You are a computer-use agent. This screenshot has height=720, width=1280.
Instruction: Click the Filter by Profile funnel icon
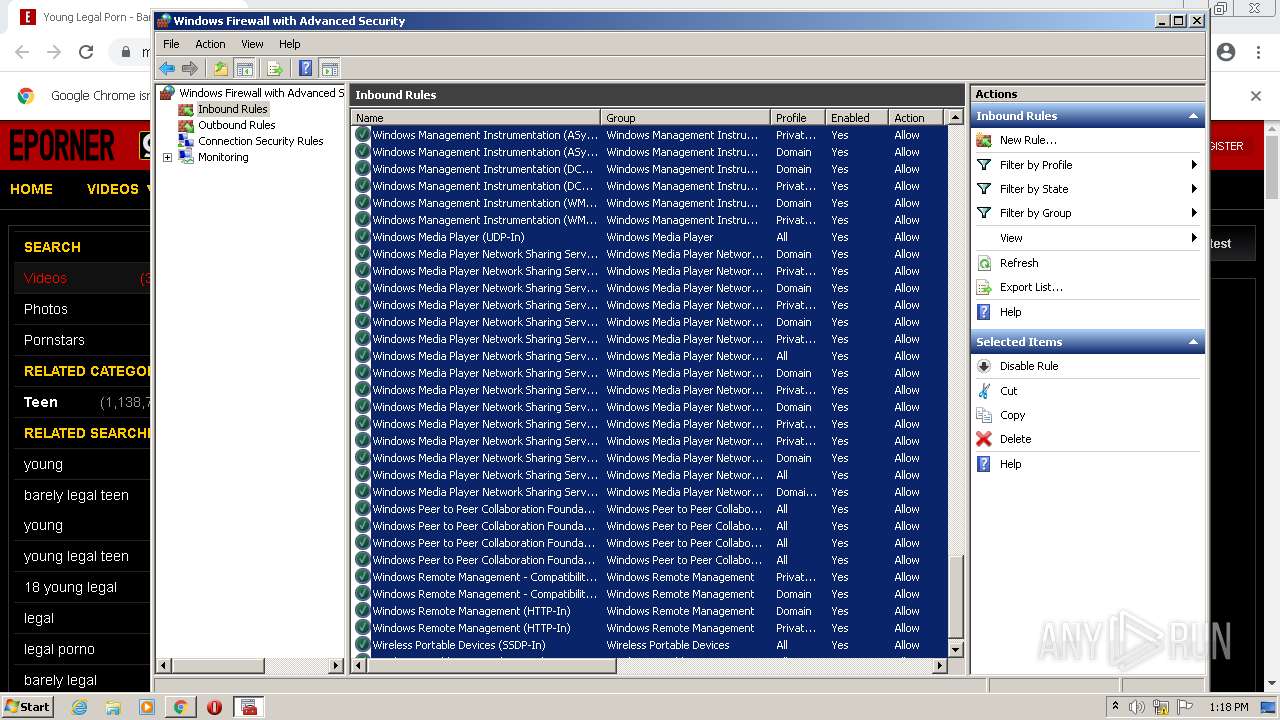[984, 165]
